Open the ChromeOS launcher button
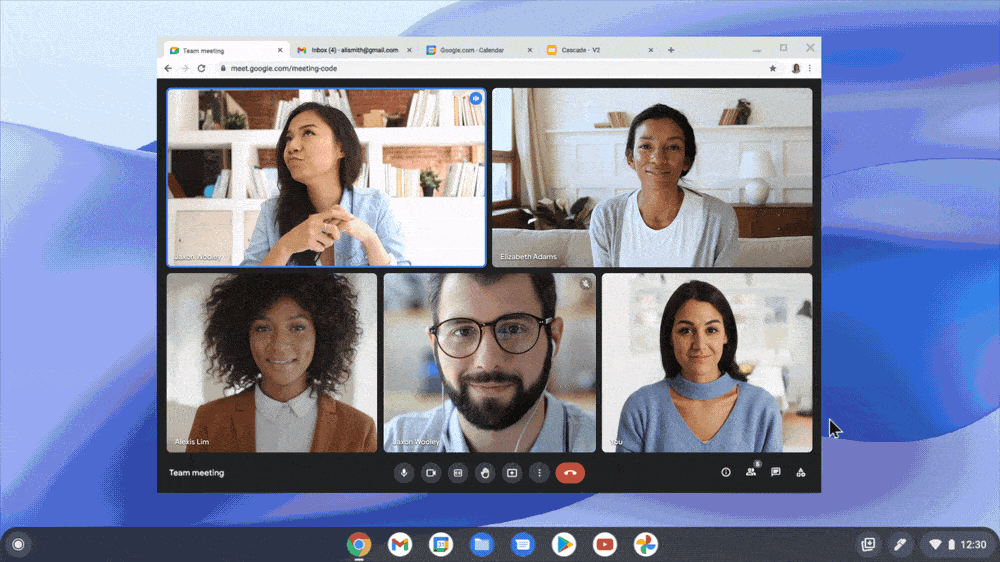This screenshot has width=1000, height=562. 18,544
